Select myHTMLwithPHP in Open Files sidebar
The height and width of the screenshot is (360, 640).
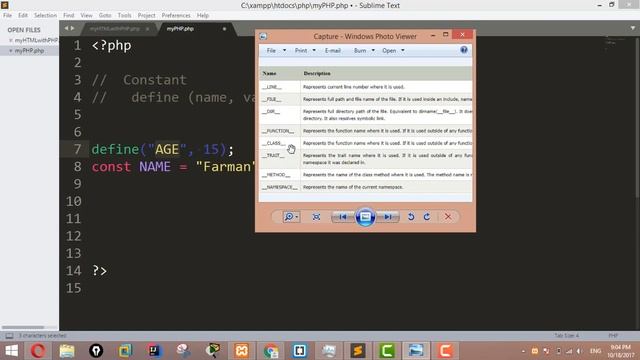[x=36, y=40]
